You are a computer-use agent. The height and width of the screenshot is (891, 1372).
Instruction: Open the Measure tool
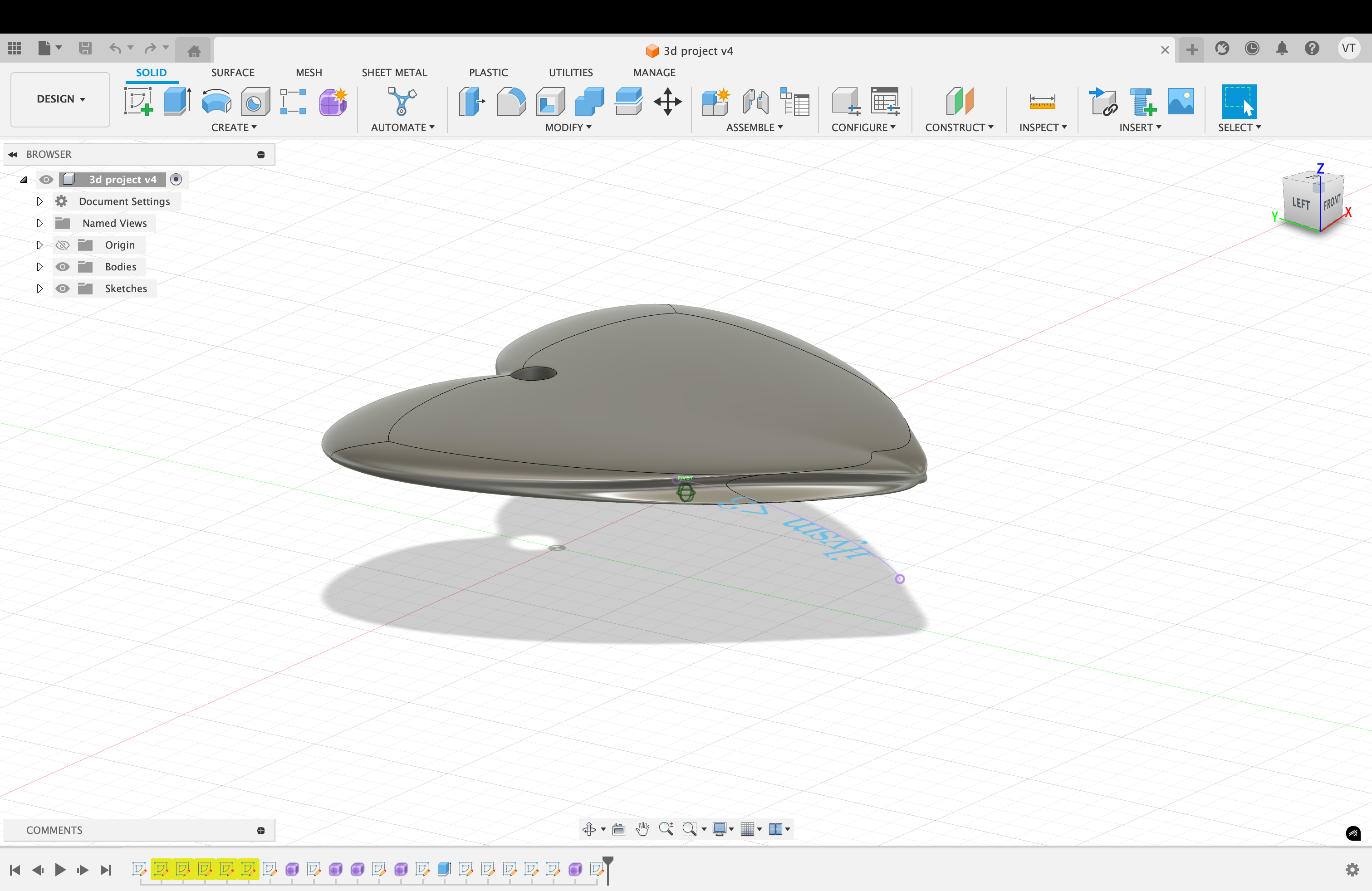[x=1042, y=102]
